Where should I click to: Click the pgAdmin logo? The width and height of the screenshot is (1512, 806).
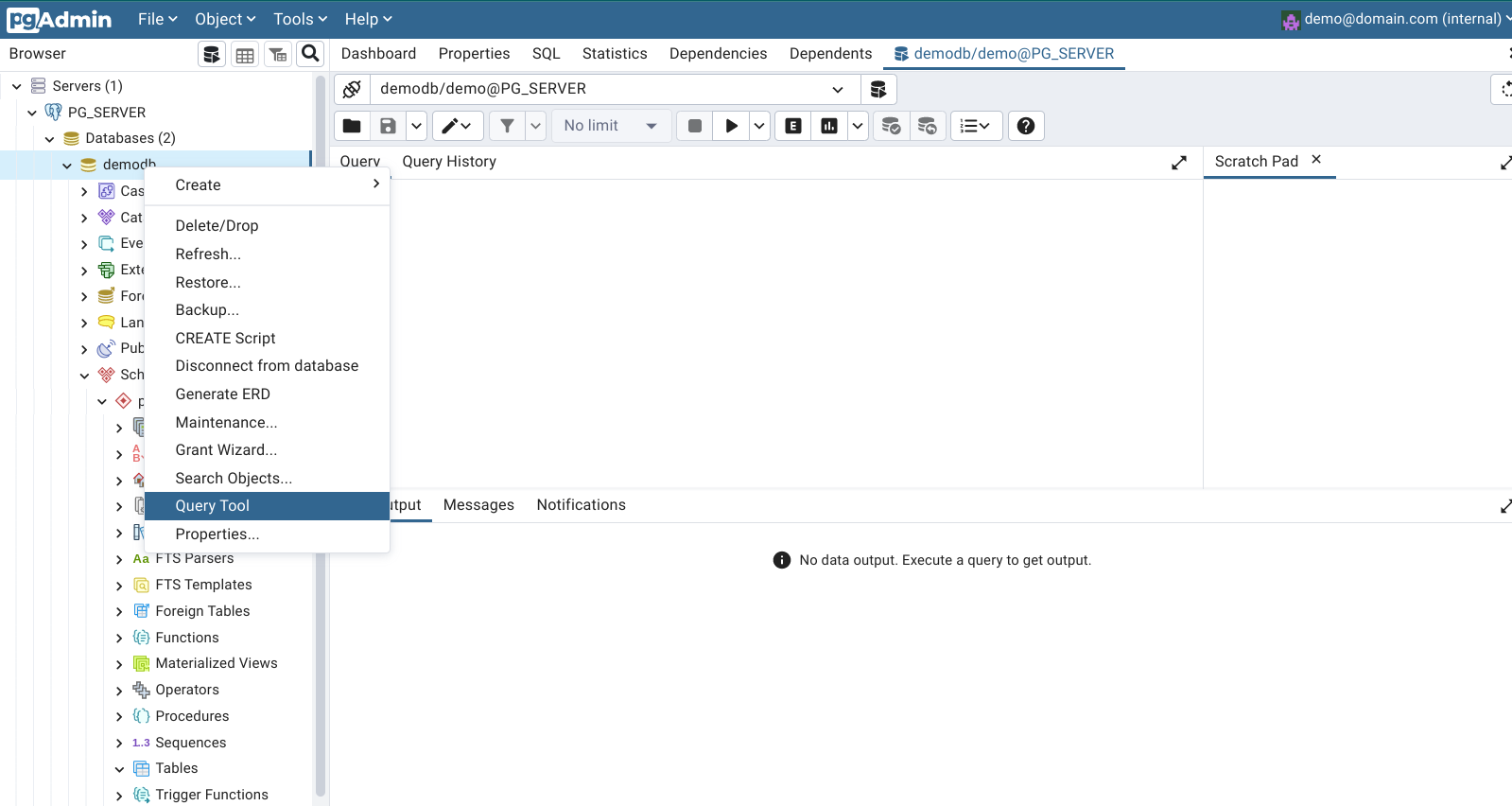(x=60, y=19)
